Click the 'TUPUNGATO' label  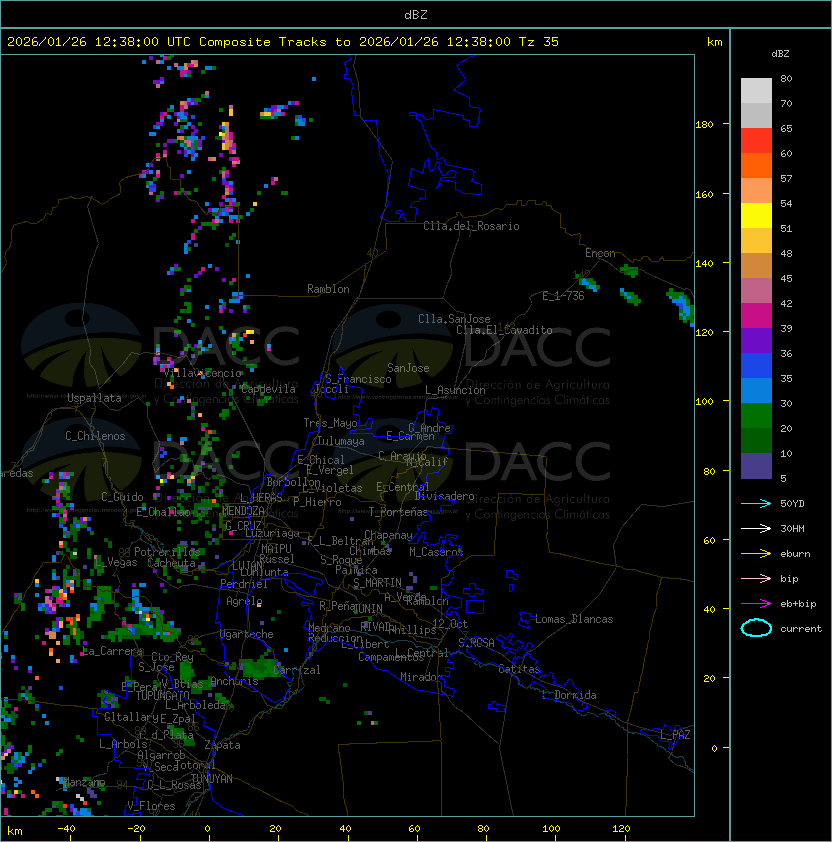(163, 696)
